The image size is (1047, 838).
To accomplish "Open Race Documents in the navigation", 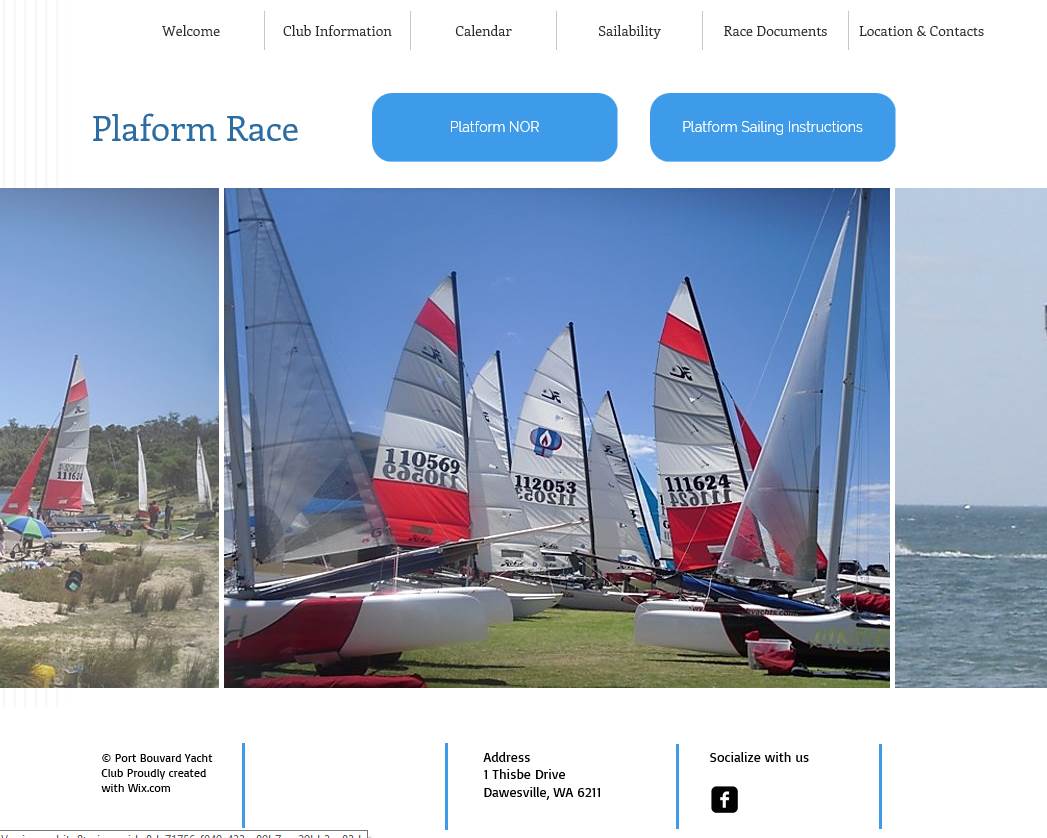I will 775,31.
